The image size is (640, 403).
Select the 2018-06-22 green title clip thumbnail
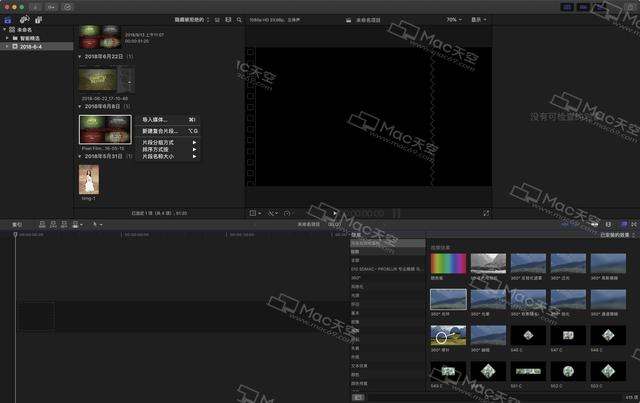pos(98,80)
